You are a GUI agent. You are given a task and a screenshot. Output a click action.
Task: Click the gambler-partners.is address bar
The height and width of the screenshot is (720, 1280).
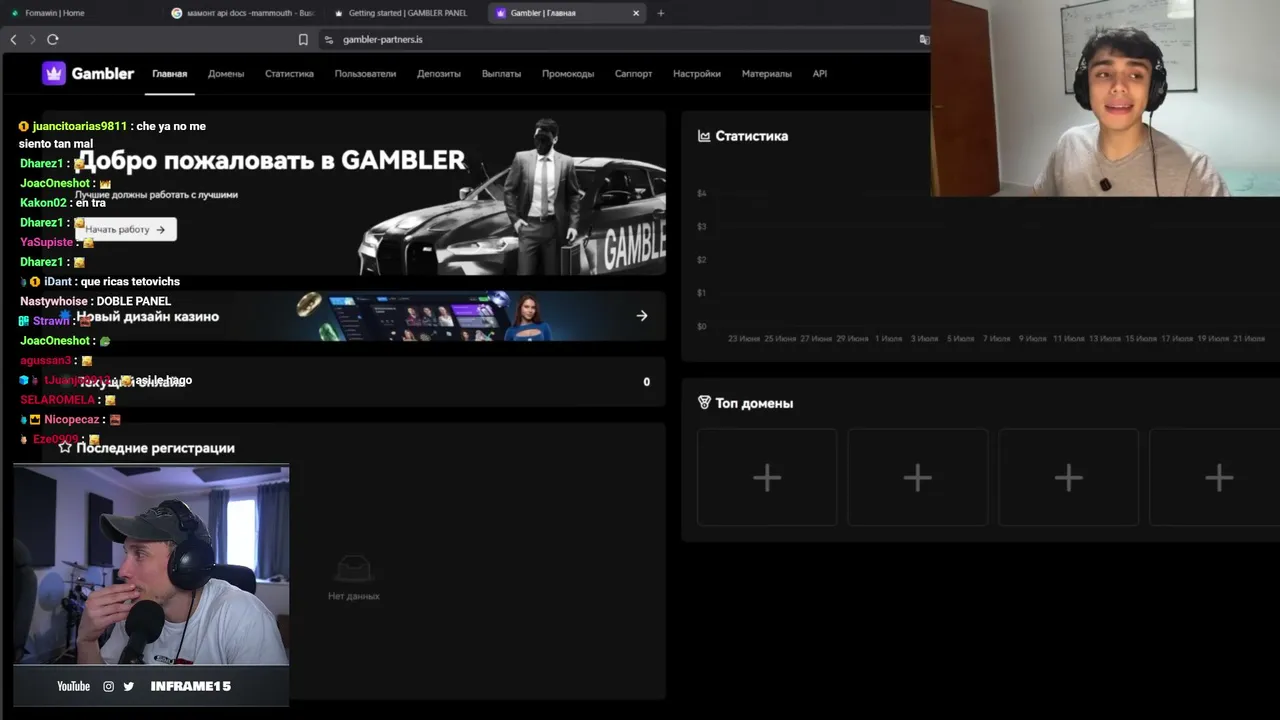coord(620,39)
